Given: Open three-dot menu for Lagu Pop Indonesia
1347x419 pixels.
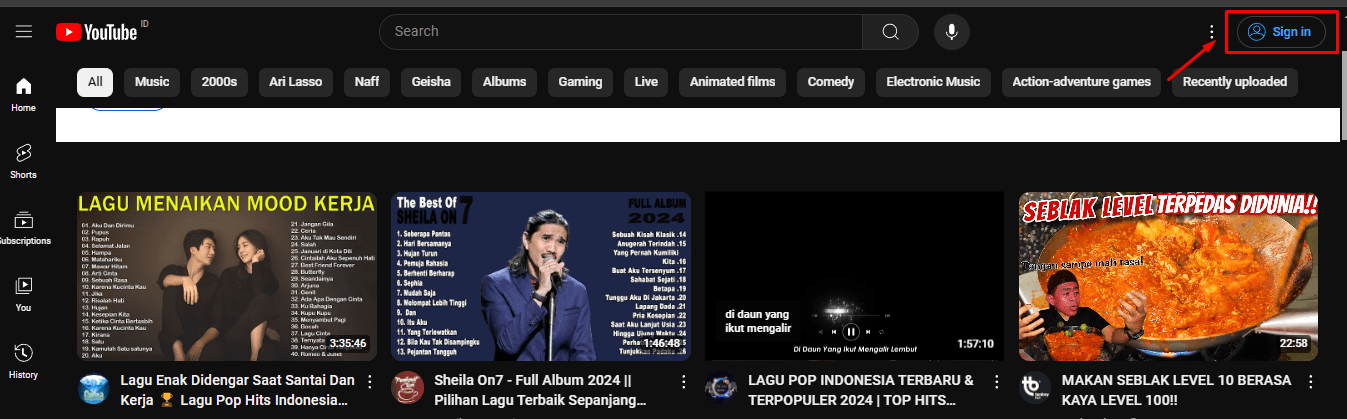Looking at the screenshot, I should coord(997,382).
